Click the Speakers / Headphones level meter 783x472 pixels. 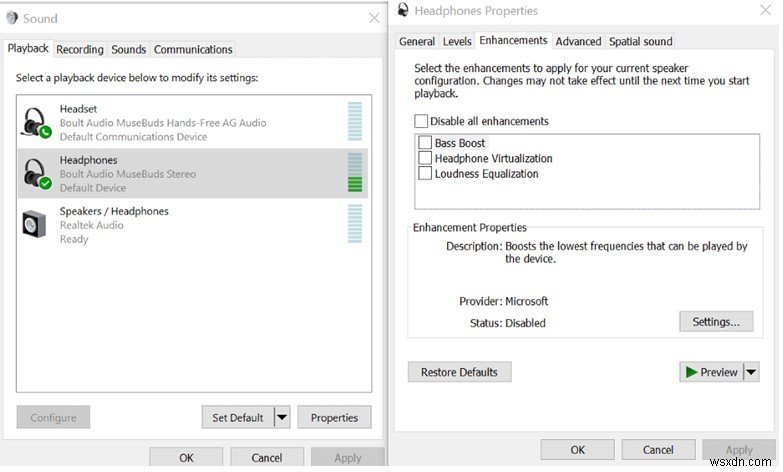point(354,225)
